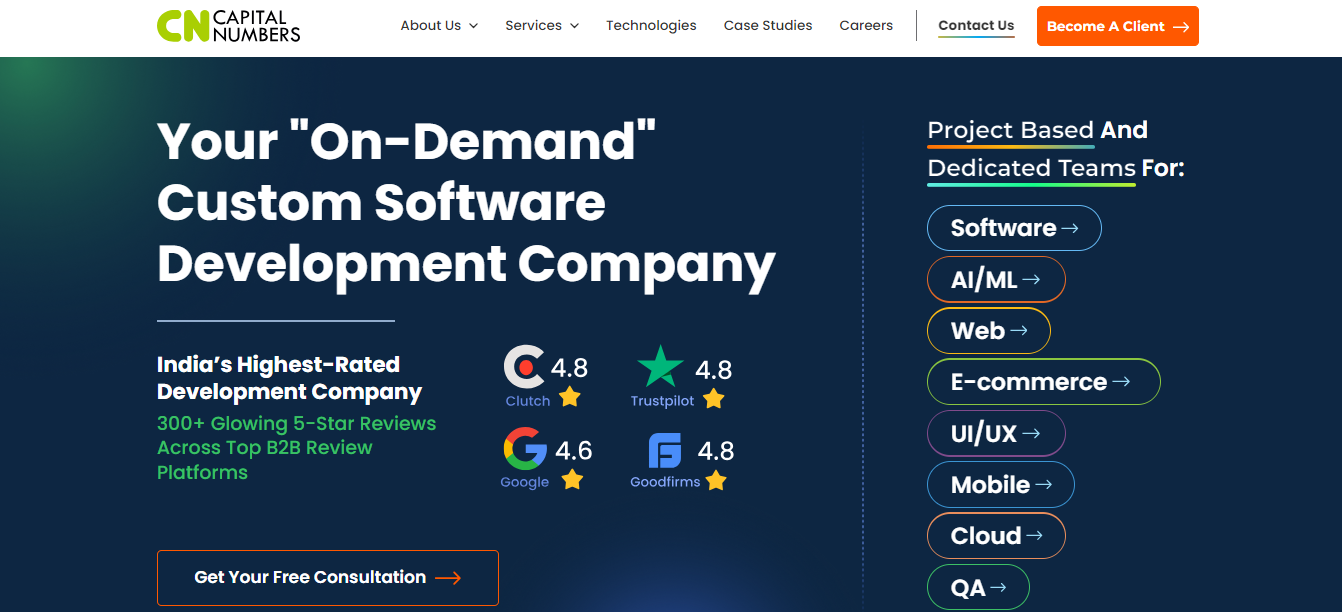
Task: Expand the About Us dropdown chevron
Action: (x=473, y=26)
